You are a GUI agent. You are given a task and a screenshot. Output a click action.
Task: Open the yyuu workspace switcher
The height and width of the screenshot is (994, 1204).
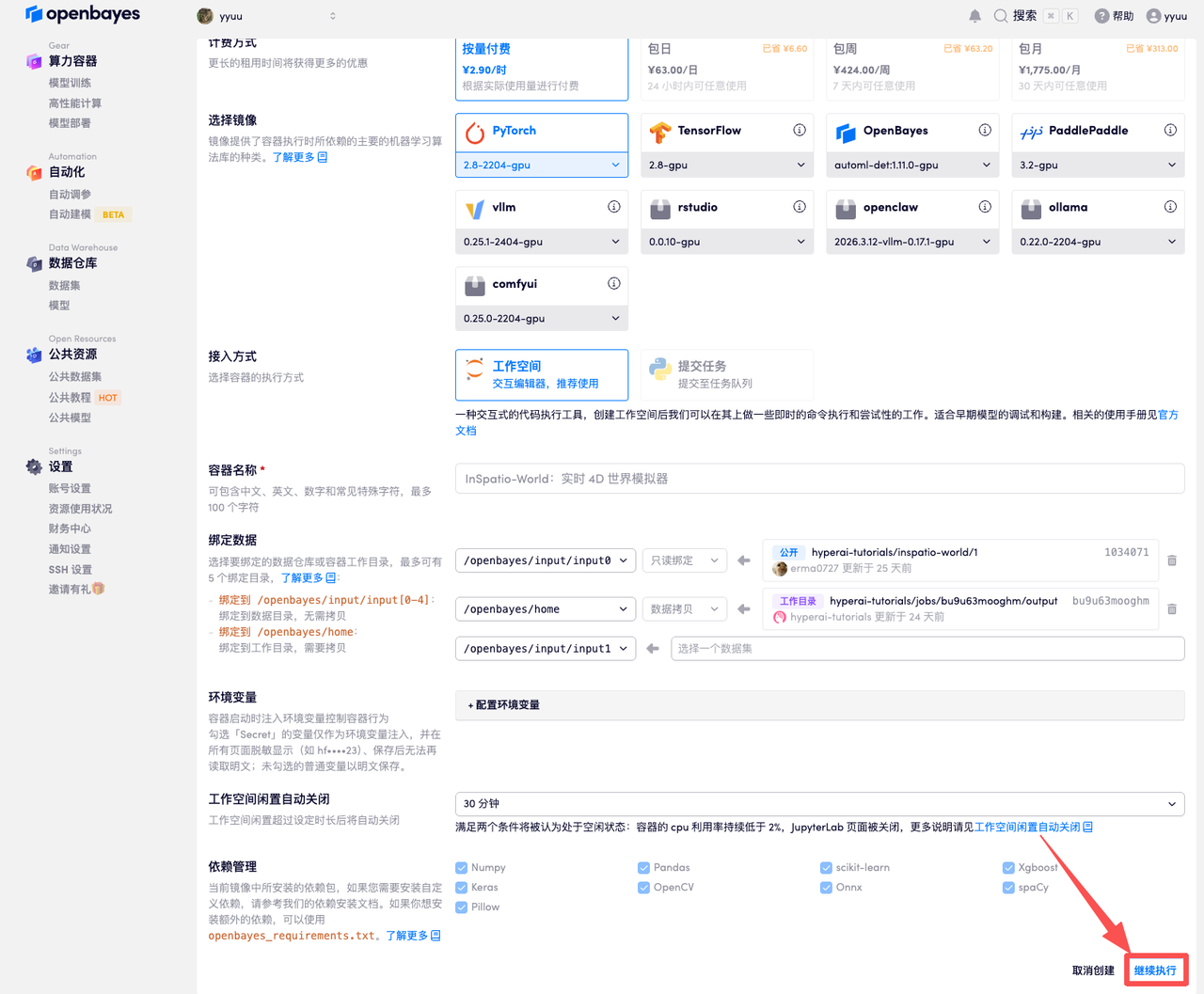pos(267,16)
